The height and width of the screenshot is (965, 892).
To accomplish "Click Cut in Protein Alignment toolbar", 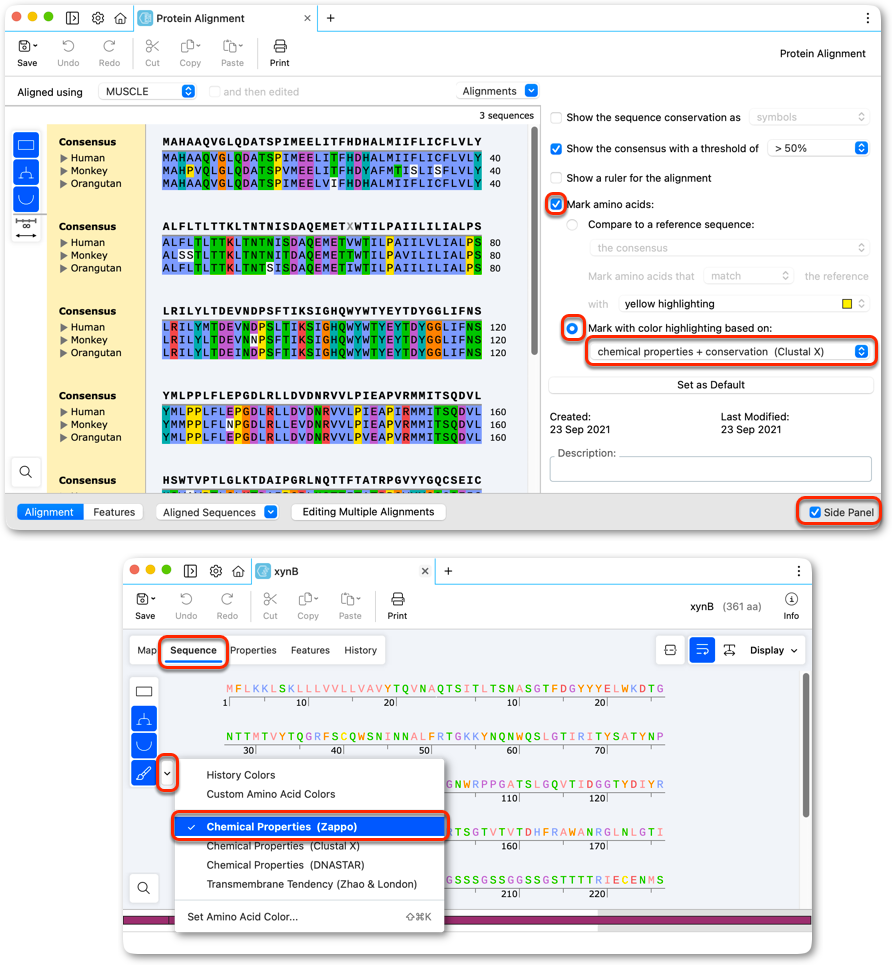I will click(152, 53).
